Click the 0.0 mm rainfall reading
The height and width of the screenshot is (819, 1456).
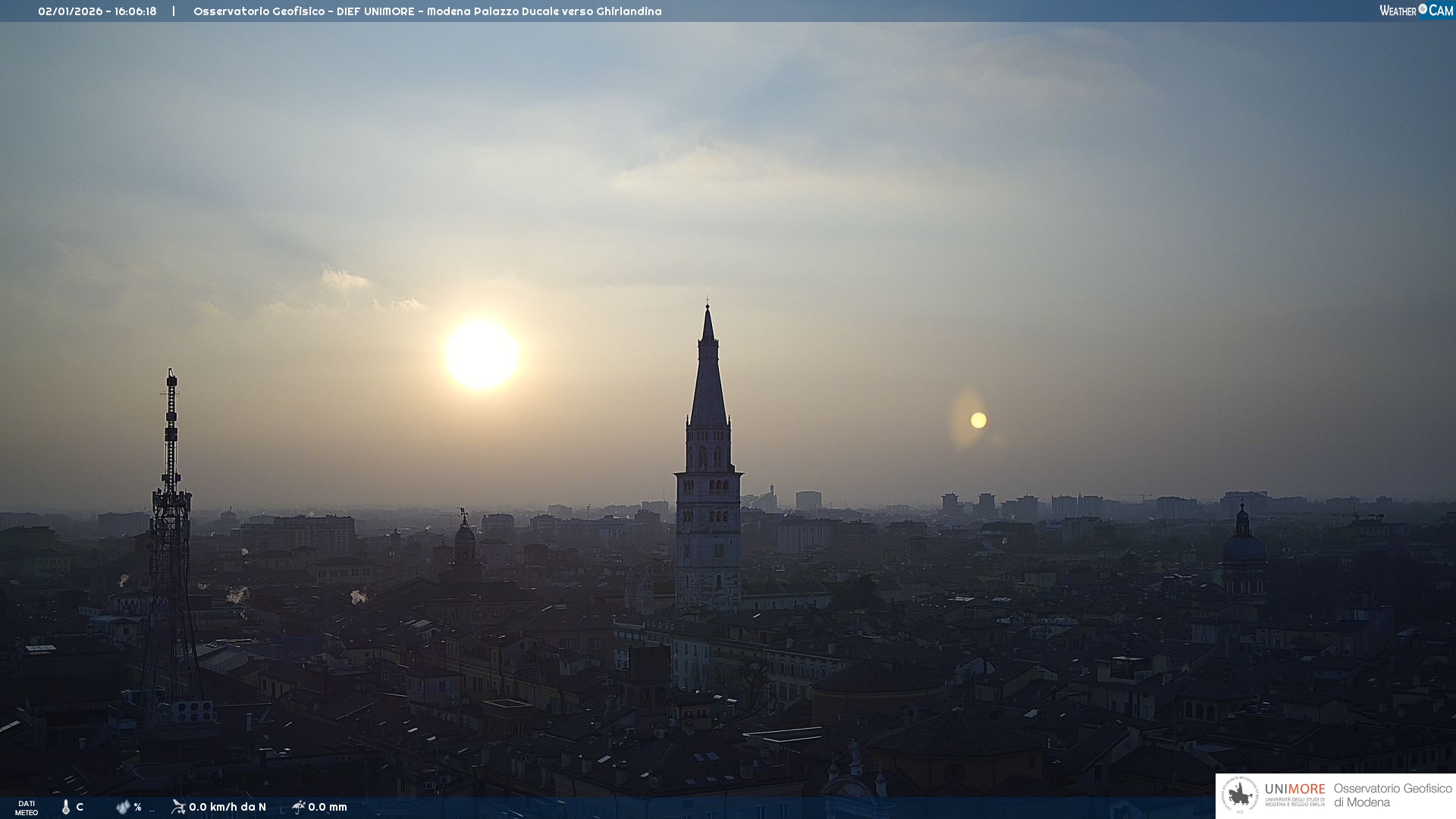[x=328, y=807]
